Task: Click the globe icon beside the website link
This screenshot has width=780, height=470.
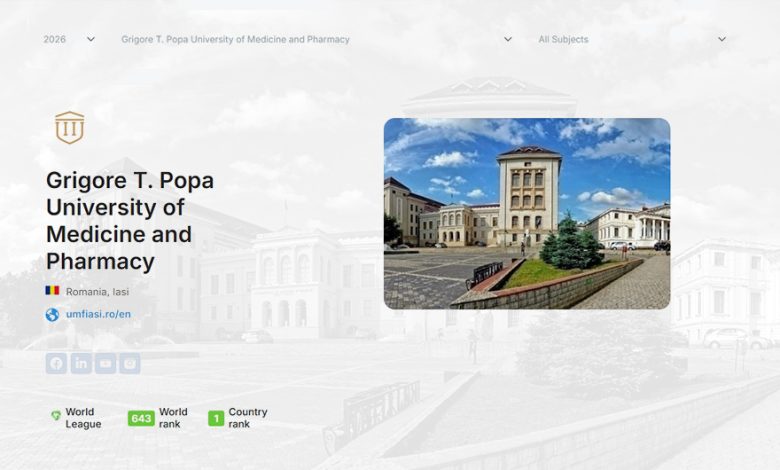Action: coord(52,315)
